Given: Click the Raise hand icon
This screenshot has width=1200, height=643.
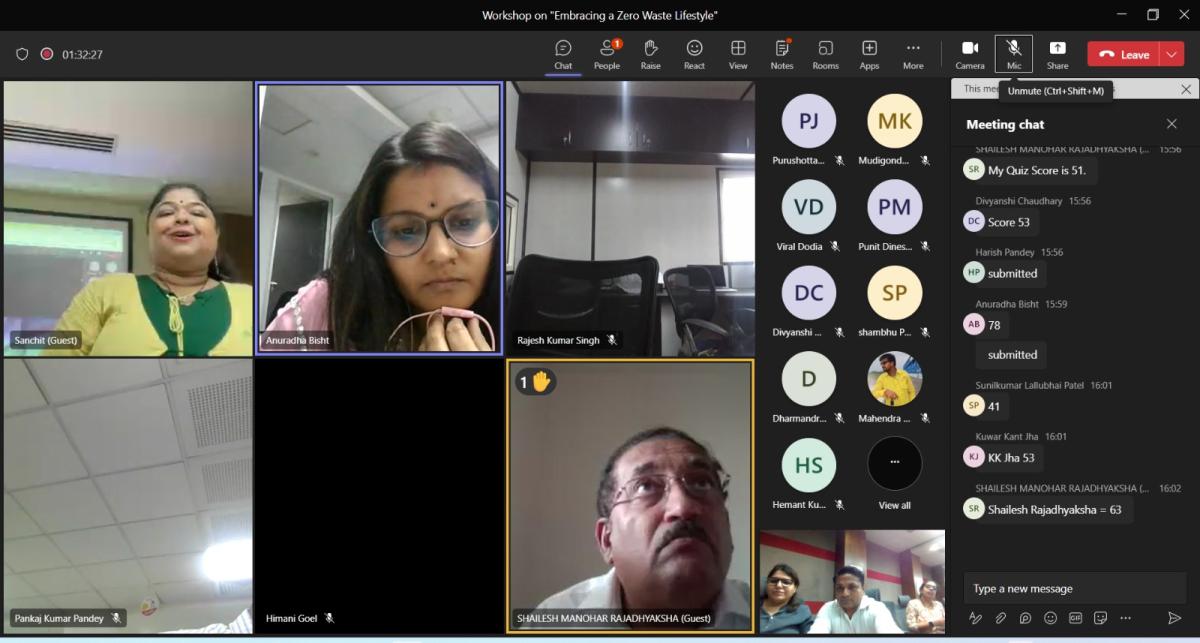Looking at the screenshot, I should 650,54.
